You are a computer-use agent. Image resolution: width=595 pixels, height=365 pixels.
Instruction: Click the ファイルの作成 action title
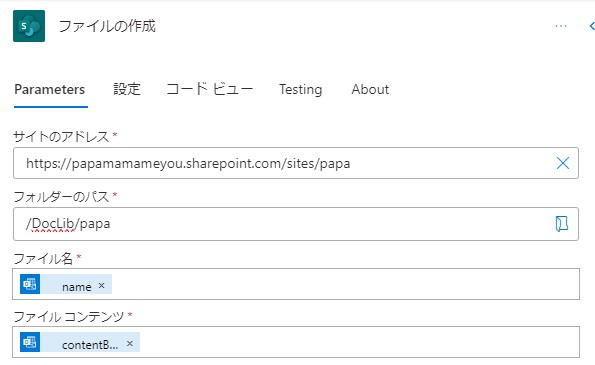[x=107, y=26]
